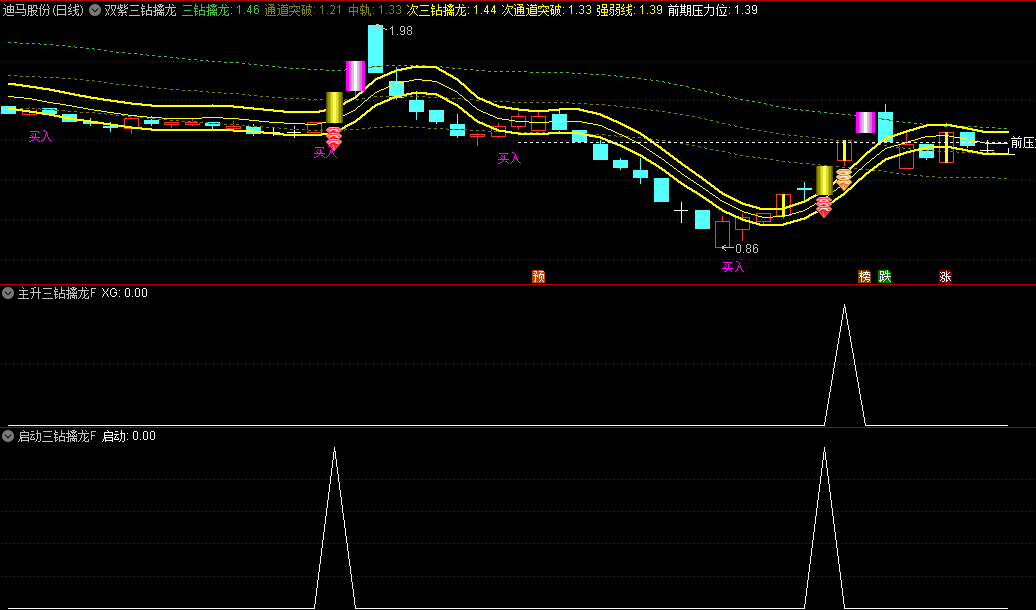
Task: Click the magenta 买入 label below 0.86
Action: (733, 267)
